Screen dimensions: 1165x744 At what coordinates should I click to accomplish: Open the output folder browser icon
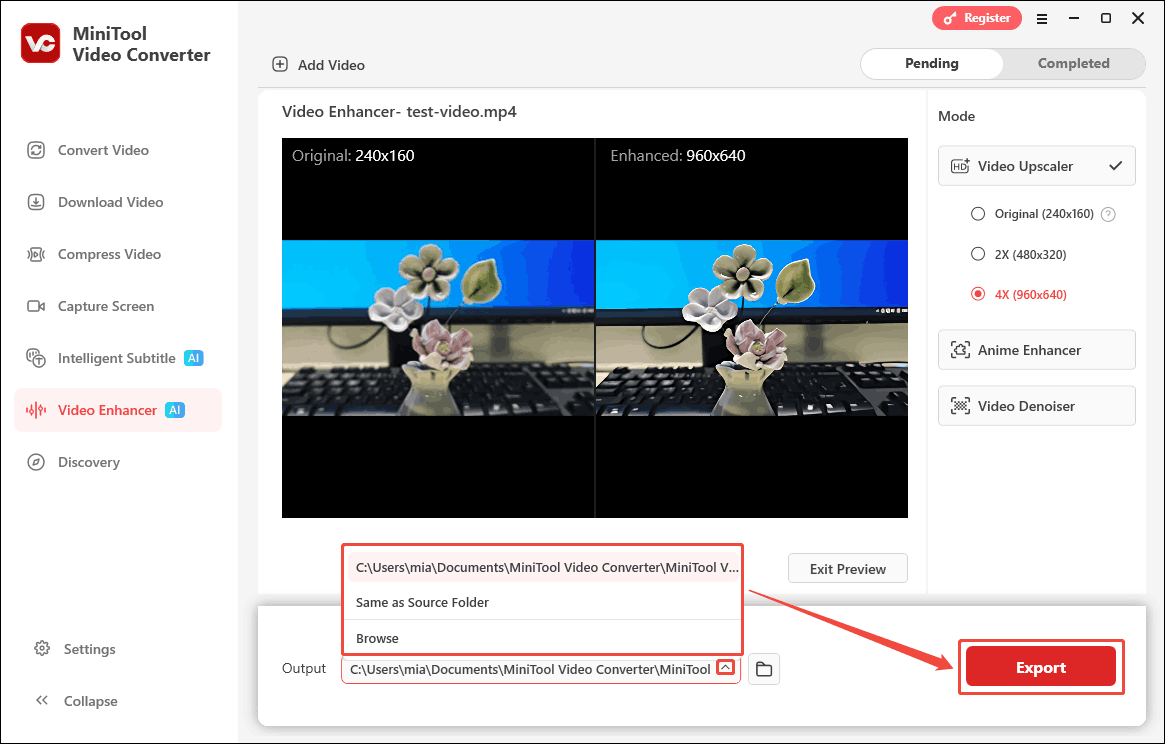[764, 668]
